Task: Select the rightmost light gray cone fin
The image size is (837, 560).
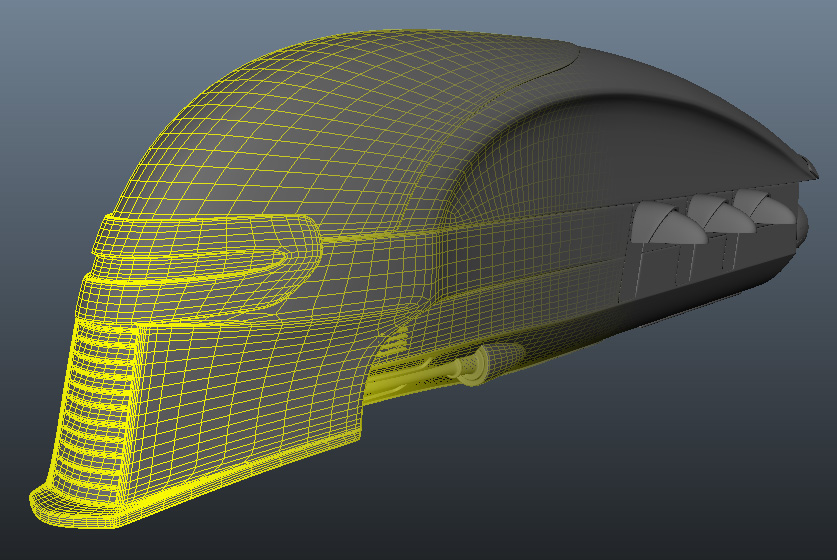Action: 764,207
